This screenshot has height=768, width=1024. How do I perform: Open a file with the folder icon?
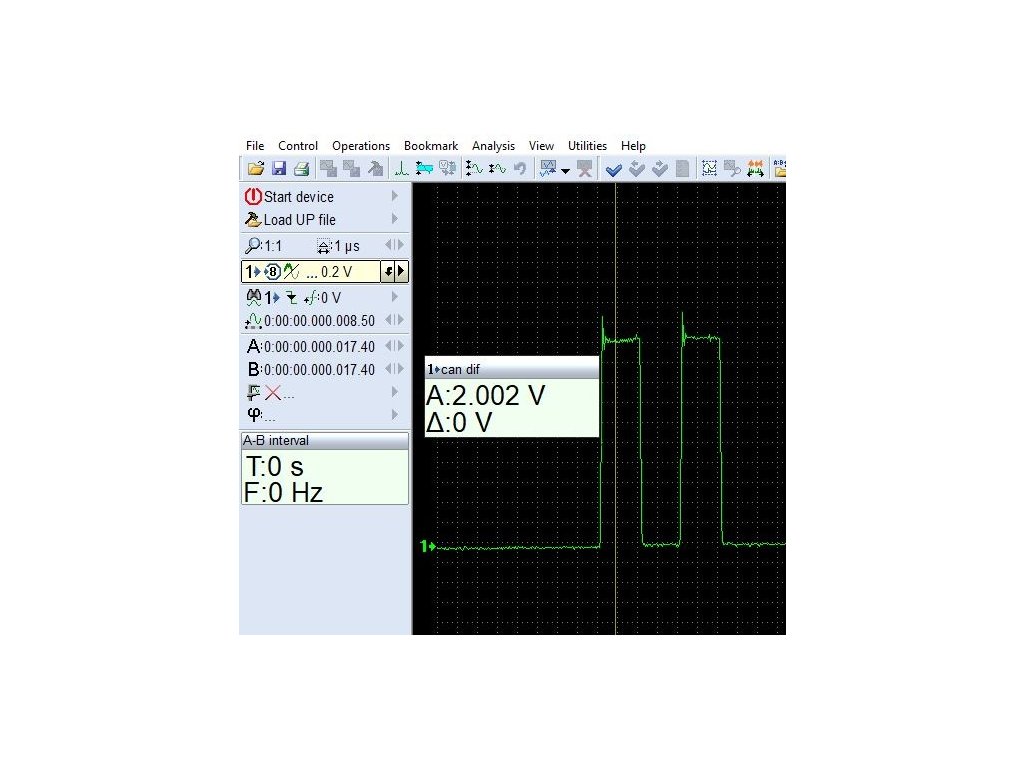(256, 168)
